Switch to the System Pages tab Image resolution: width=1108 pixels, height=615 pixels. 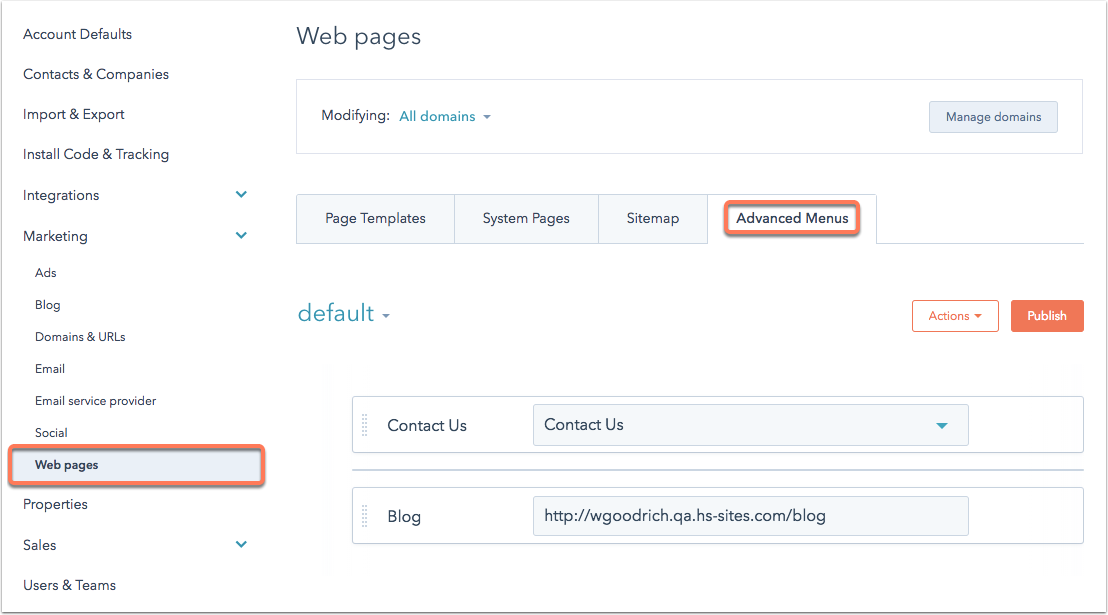tap(526, 219)
